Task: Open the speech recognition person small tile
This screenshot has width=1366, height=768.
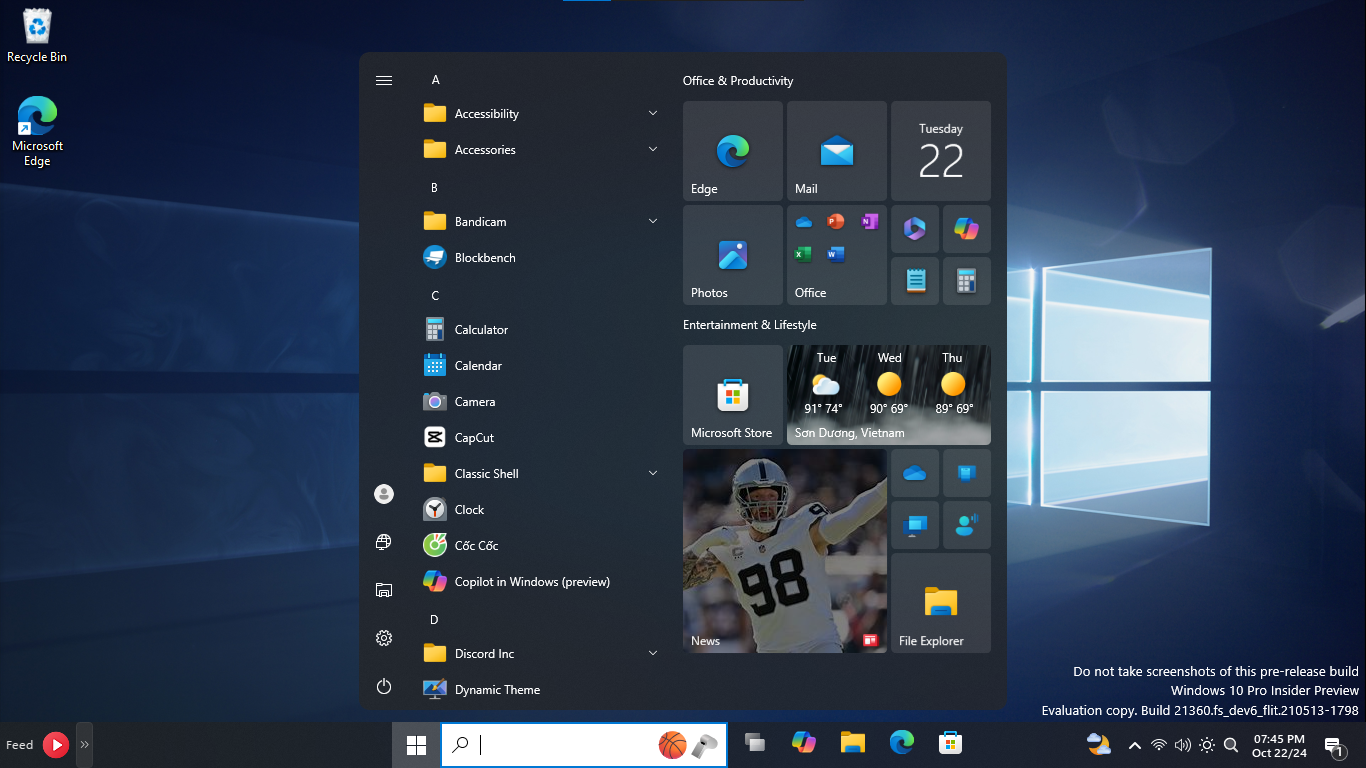Action: coord(967,525)
